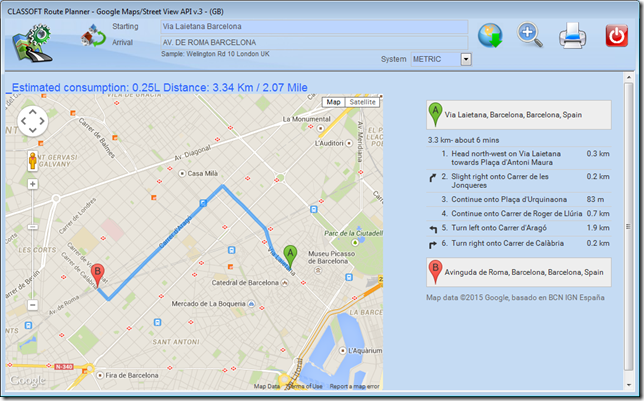Click Parc de la Ciutadella marker
The image size is (644, 401).
pos(355,243)
